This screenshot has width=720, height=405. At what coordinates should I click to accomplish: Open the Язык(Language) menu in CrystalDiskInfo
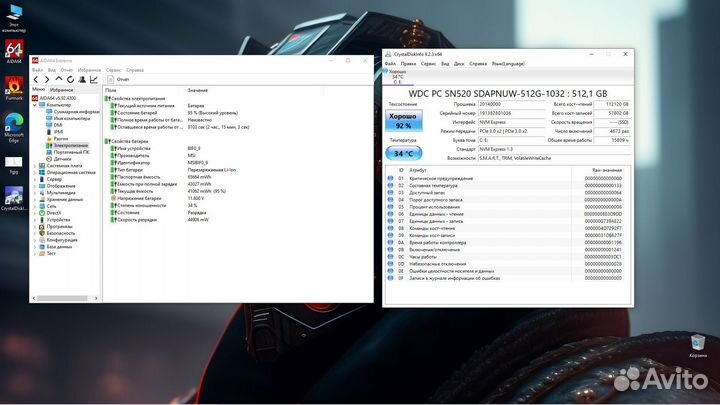point(508,64)
